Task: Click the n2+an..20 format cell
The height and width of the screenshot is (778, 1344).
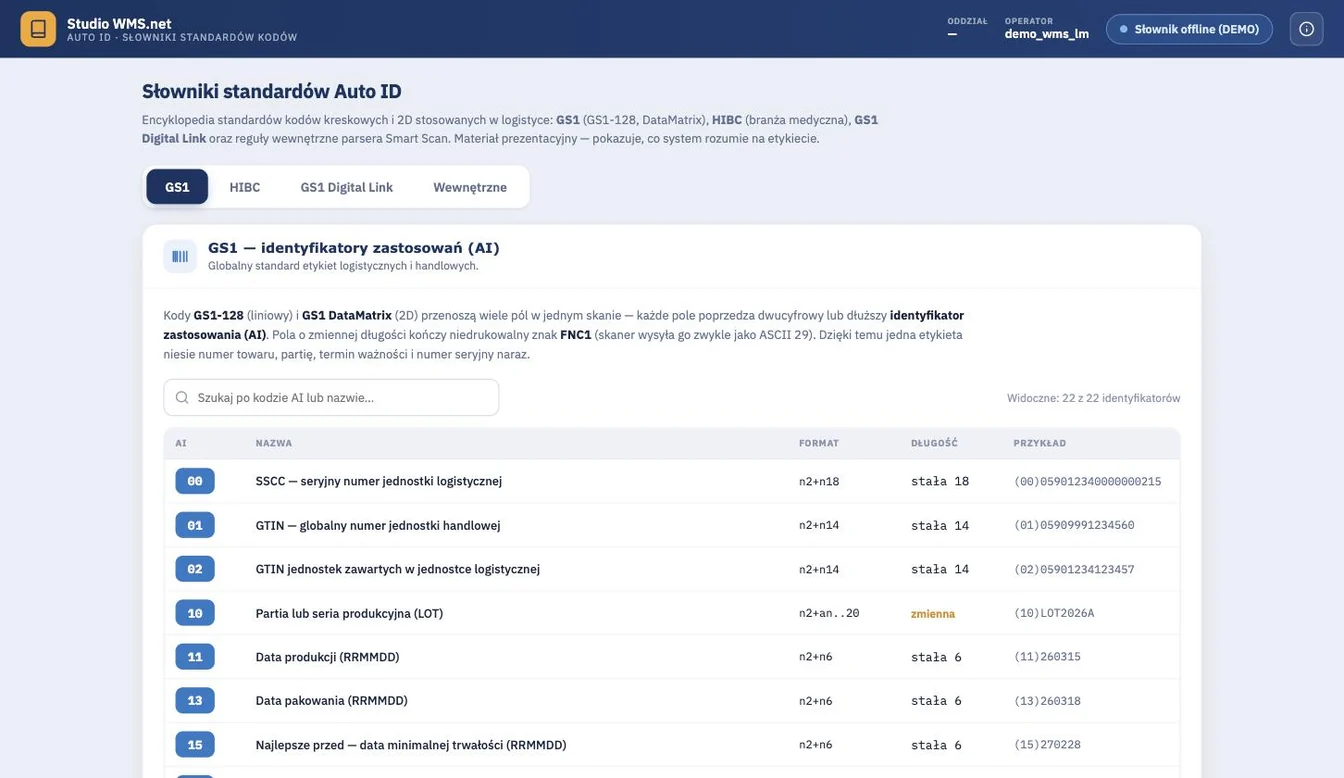Action: [829, 613]
